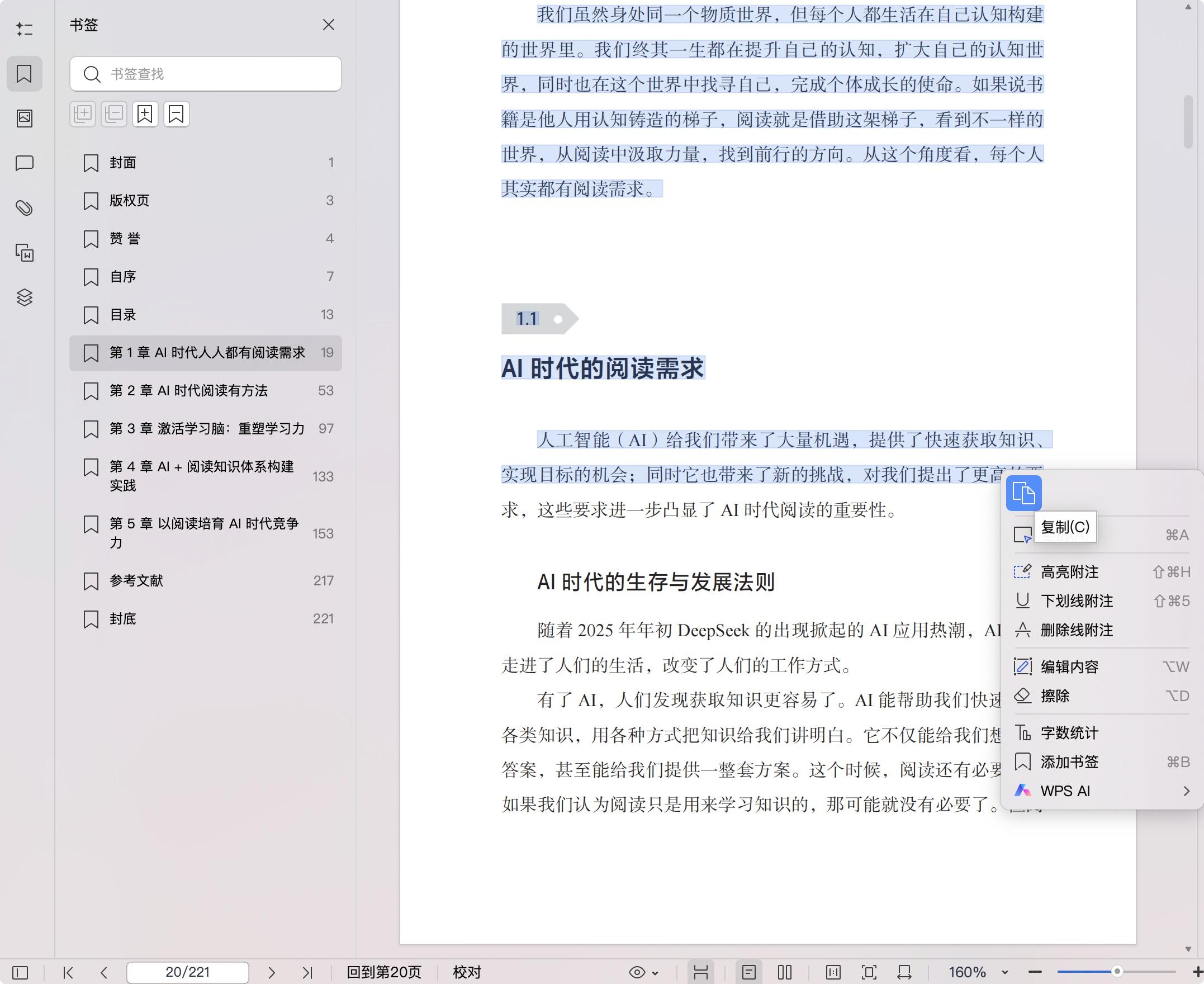
Task: Enter full screen mode icon
Action: pyautogui.click(x=869, y=973)
